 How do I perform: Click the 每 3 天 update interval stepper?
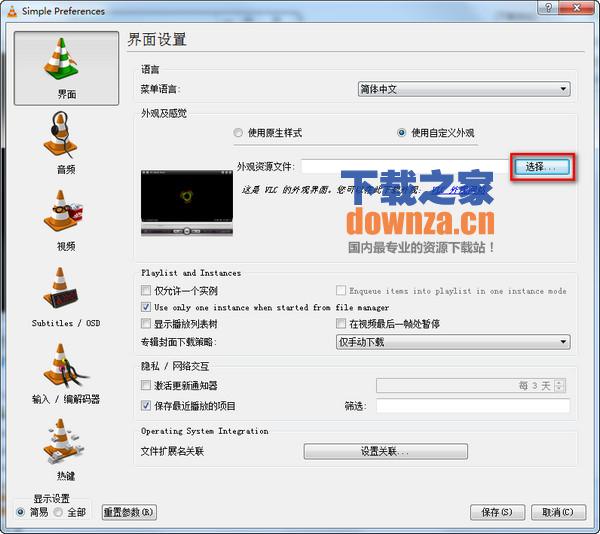click(x=559, y=385)
